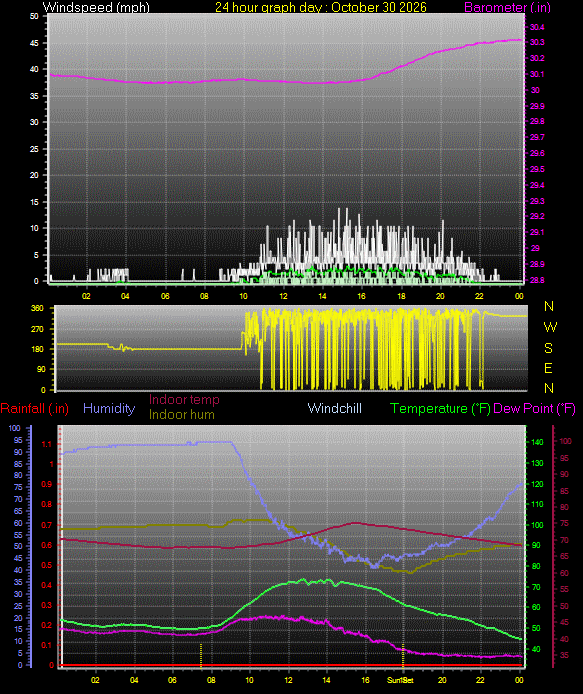Click the Windchill legend label
This screenshot has height=694, width=583.
[x=334, y=408]
